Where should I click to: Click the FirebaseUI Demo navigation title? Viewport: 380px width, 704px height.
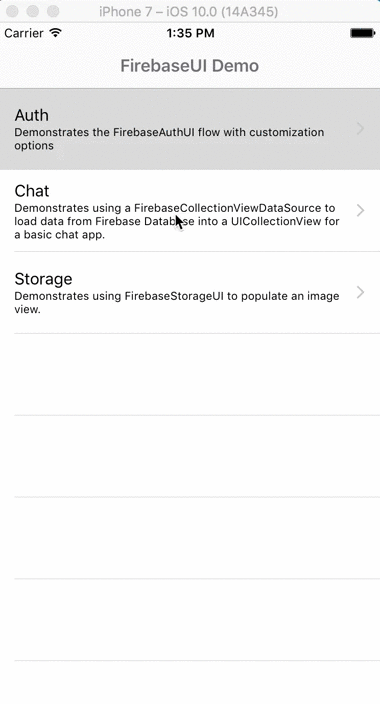(190, 66)
